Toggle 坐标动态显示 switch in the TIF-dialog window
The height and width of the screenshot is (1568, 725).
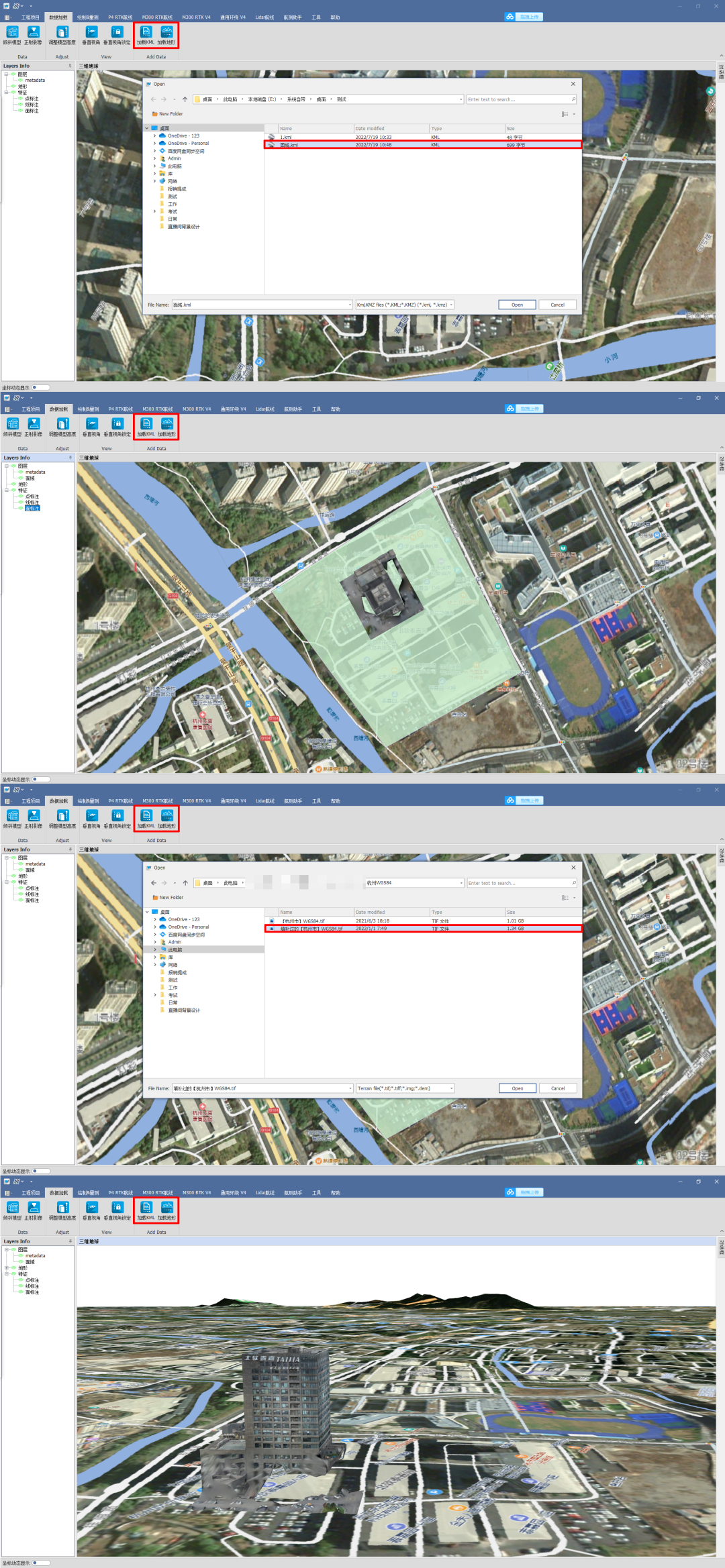tap(41, 1171)
